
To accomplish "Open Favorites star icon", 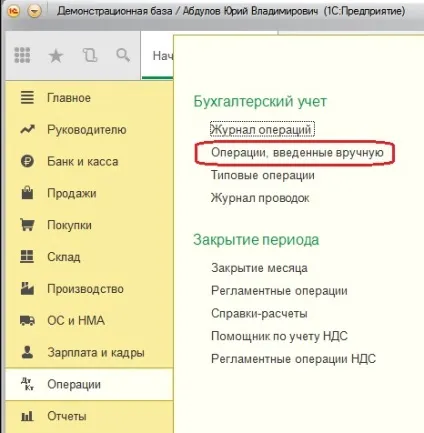I will click(56, 56).
